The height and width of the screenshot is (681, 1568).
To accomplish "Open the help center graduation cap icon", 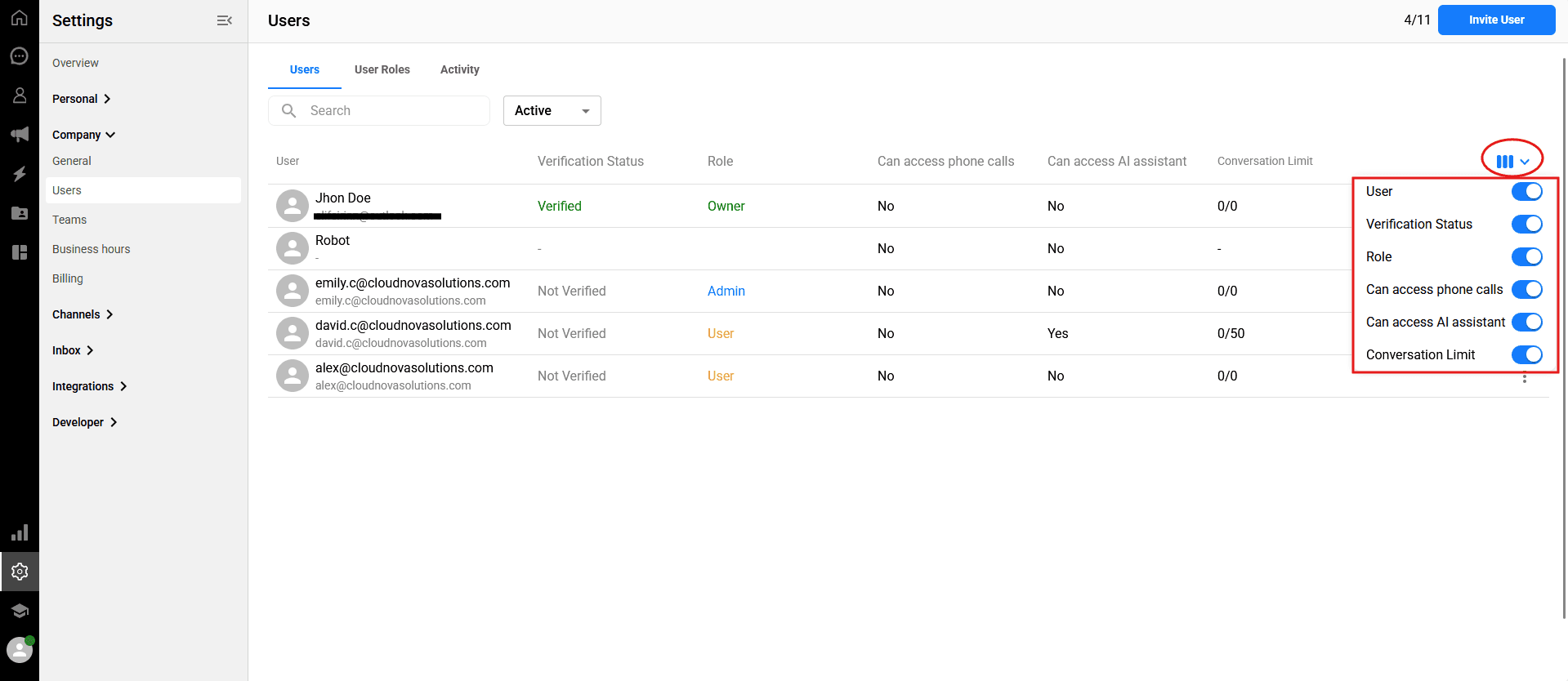I will (x=20, y=611).
